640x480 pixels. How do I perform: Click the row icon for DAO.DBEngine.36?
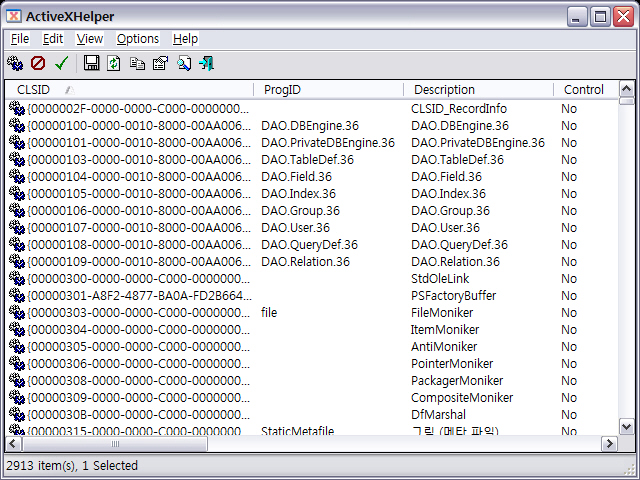pyautogui.click(x=17, y=125)
